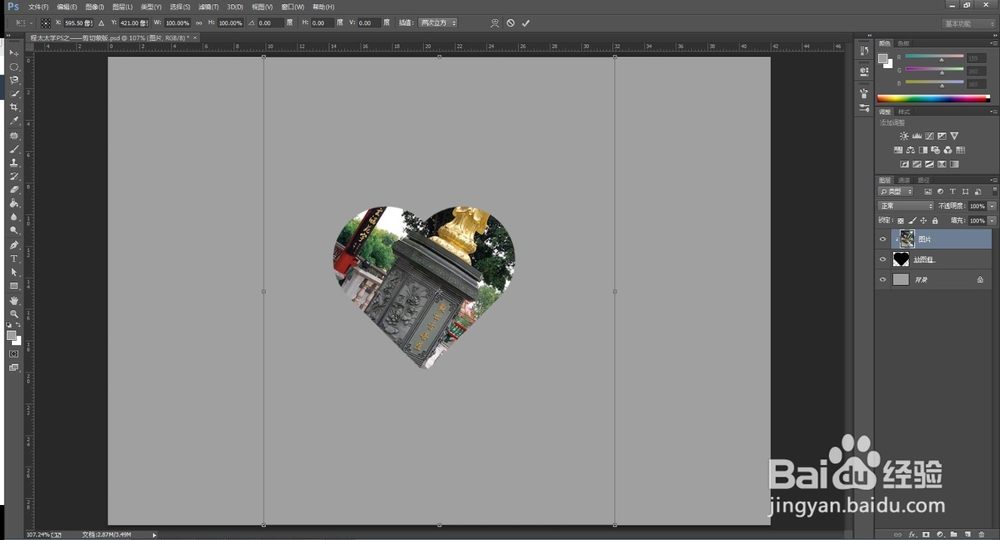Select the Rectangle shape tool

point(14,286)
